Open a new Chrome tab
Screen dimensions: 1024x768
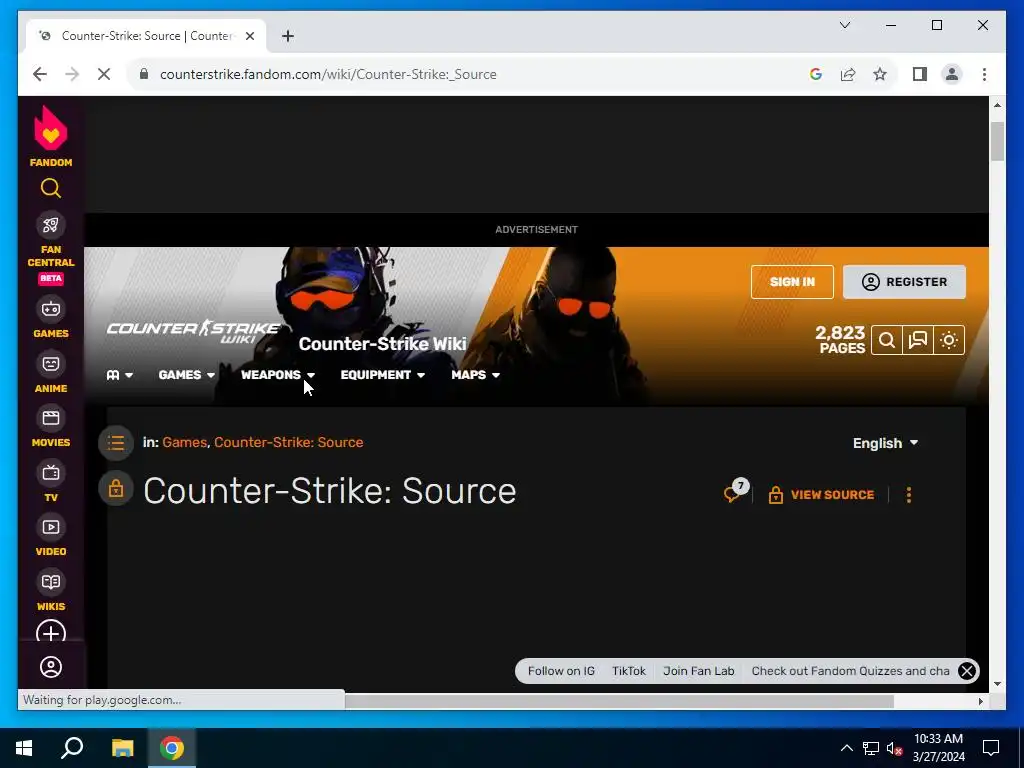288,36
